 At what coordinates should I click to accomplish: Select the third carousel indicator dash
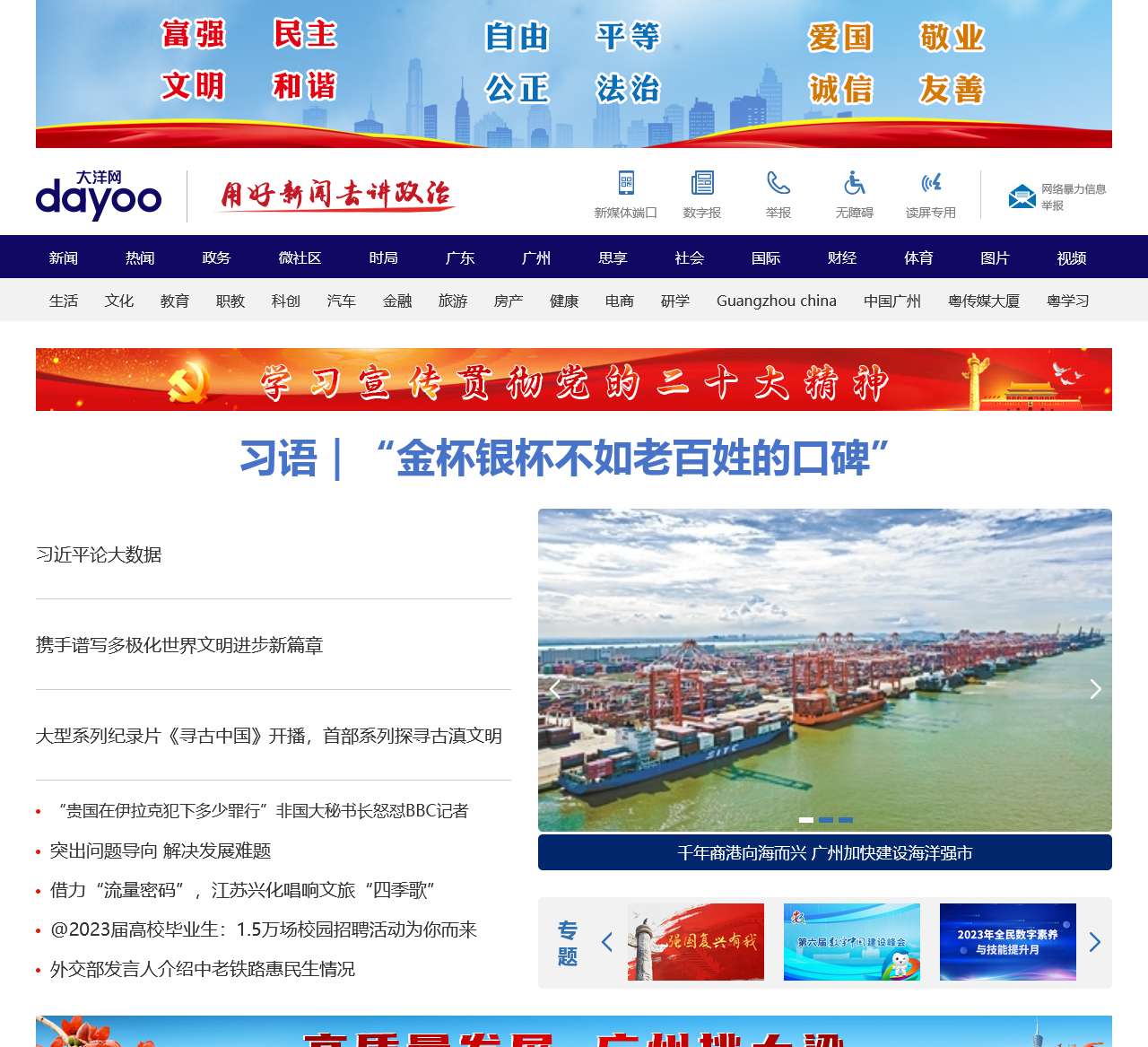(846, 820)
